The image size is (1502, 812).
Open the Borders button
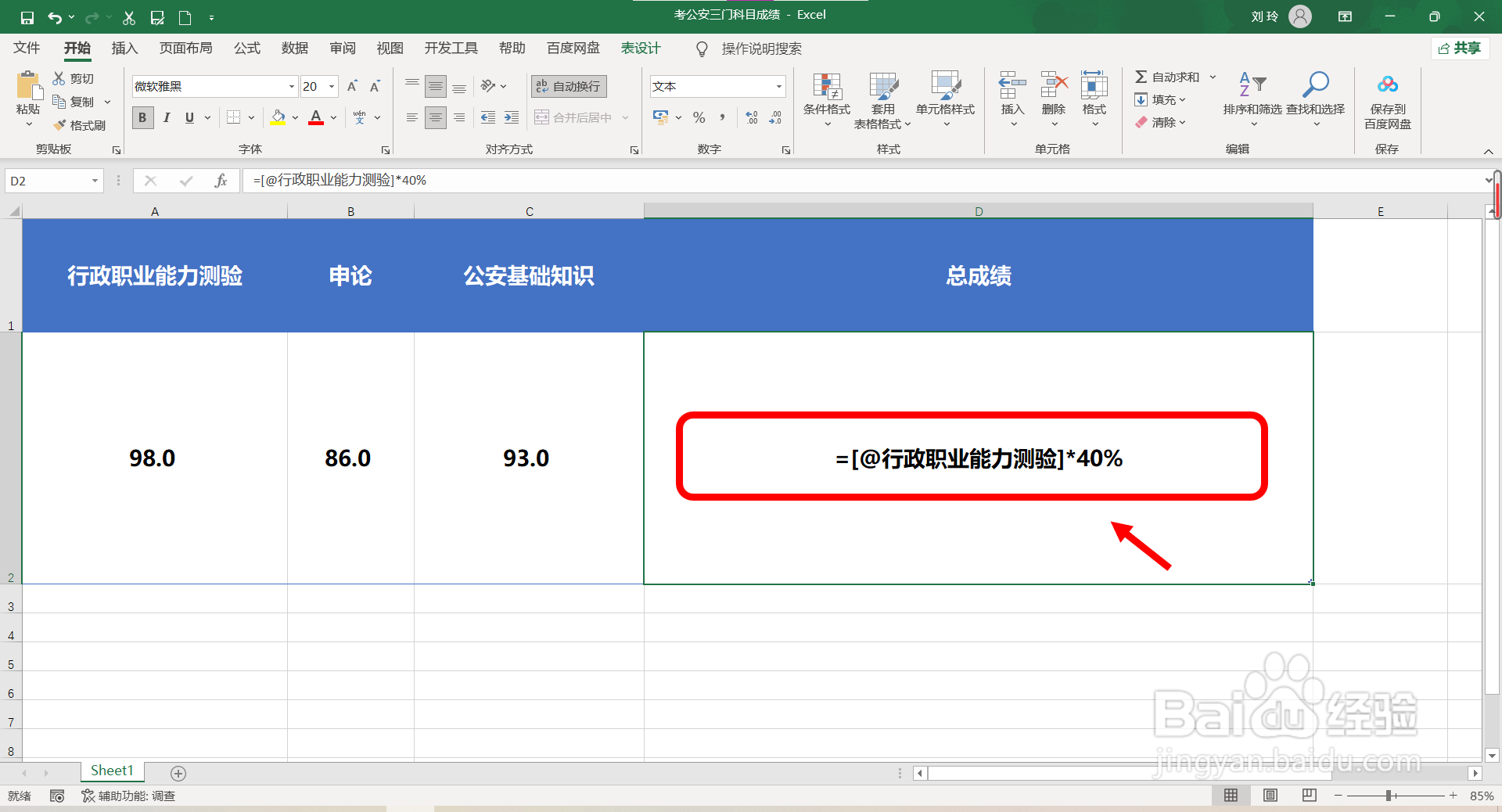pyautogui.click(x=233, y=117)
